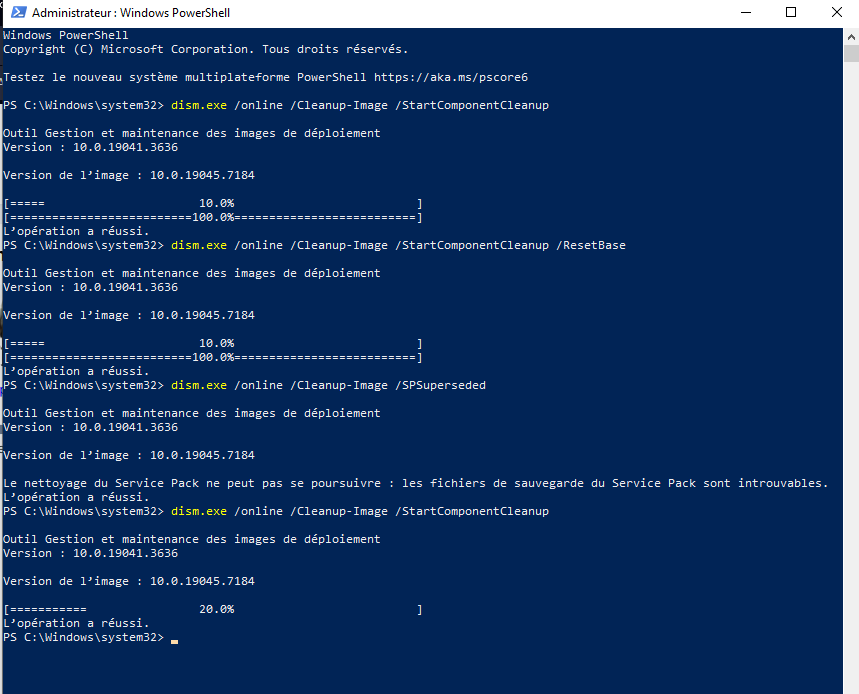This screenshot has width=859, height=694.
Task: Click the dism command ending with /ResetBase
Action: pyautogui.click(x=398, y=245)
